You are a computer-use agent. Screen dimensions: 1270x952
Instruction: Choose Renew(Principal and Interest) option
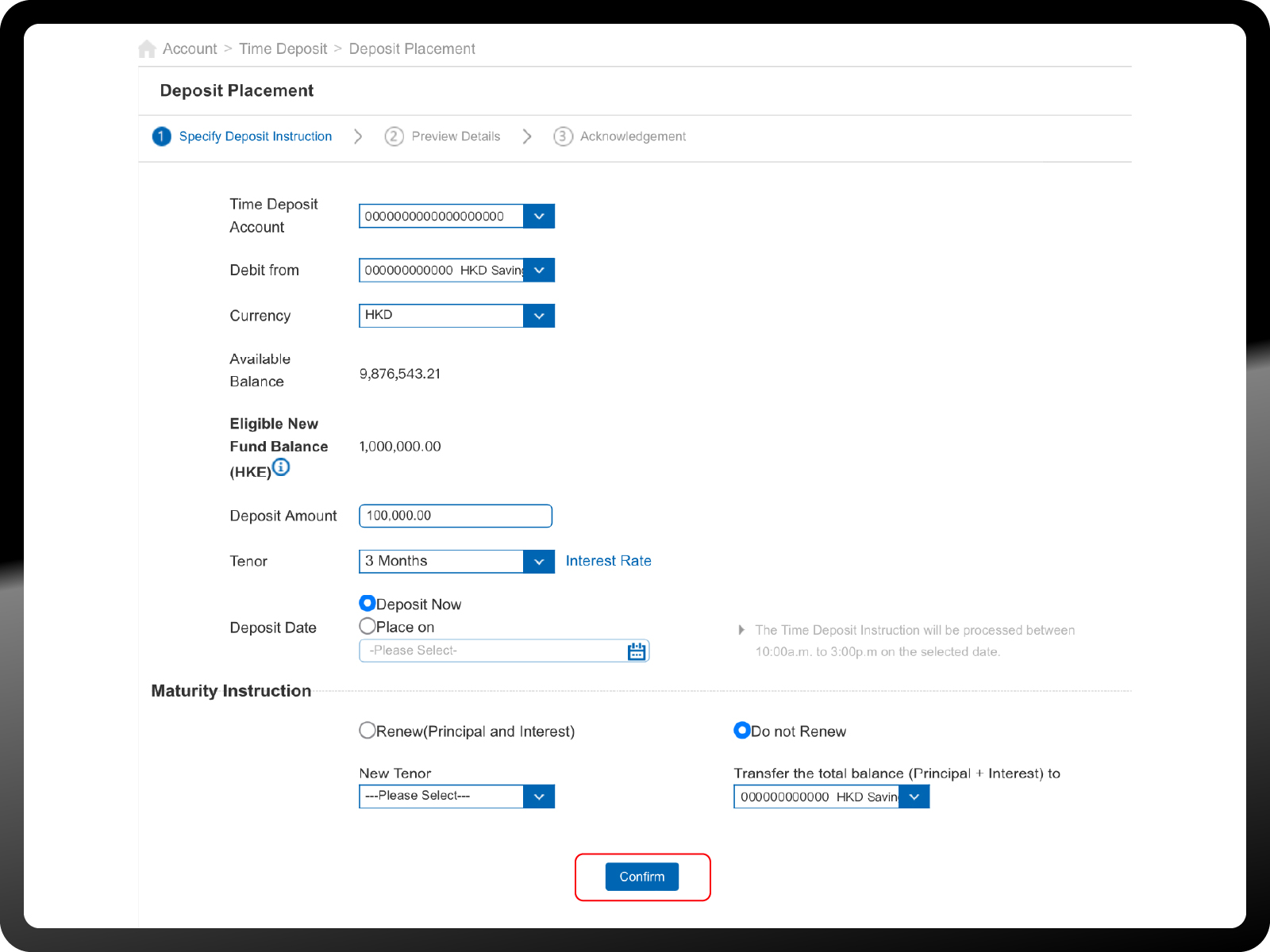click(368, 731)
